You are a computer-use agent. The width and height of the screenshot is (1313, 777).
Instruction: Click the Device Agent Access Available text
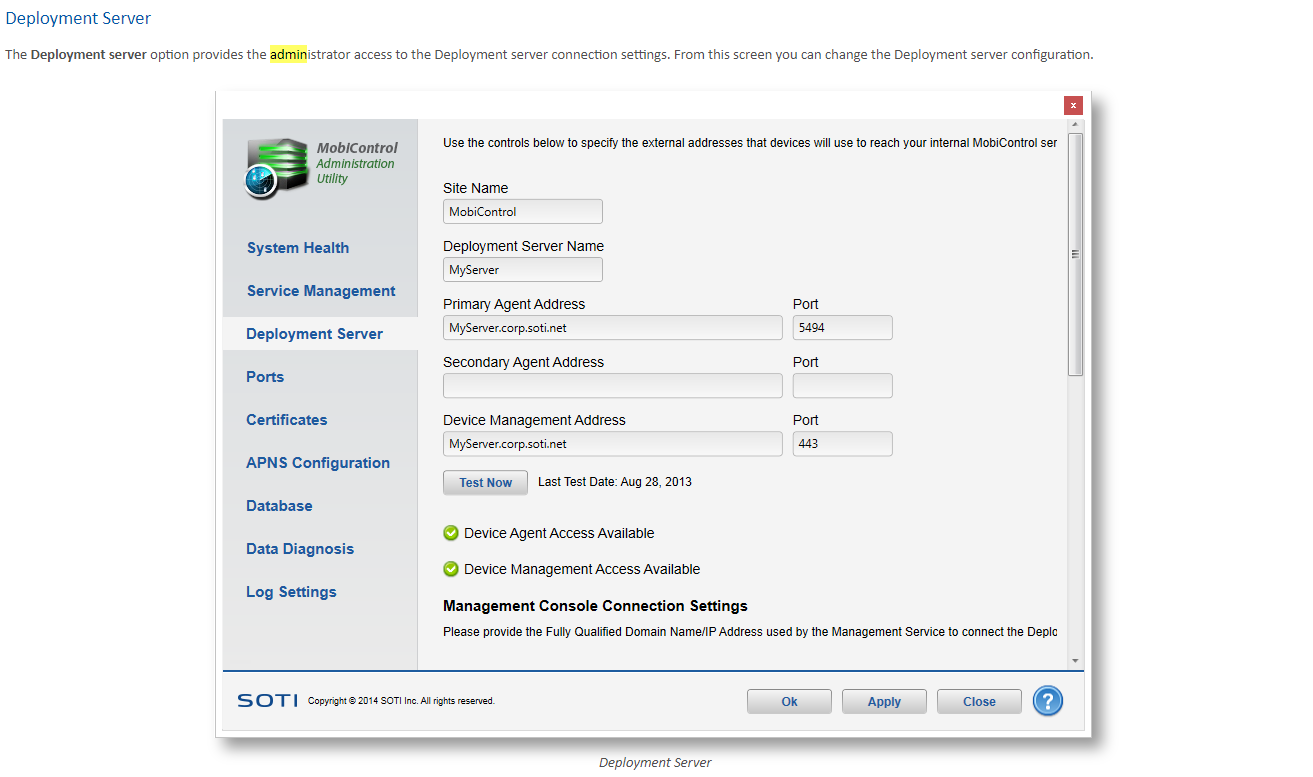tap(559, 533)
